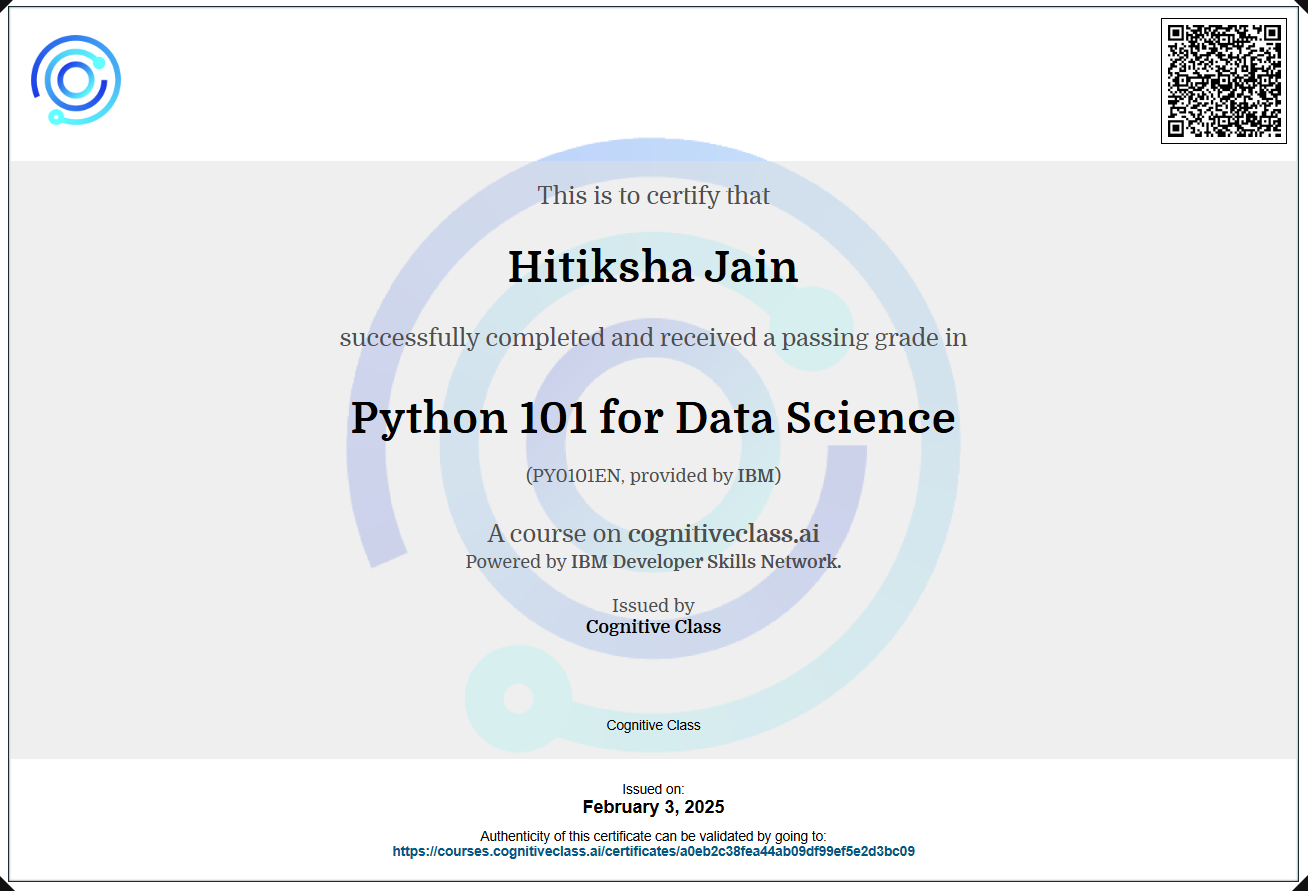This screenshot has height=891, width=1308.
Task: Click the bold 'IBM' after 'provided by'
Action: (756, 476)
